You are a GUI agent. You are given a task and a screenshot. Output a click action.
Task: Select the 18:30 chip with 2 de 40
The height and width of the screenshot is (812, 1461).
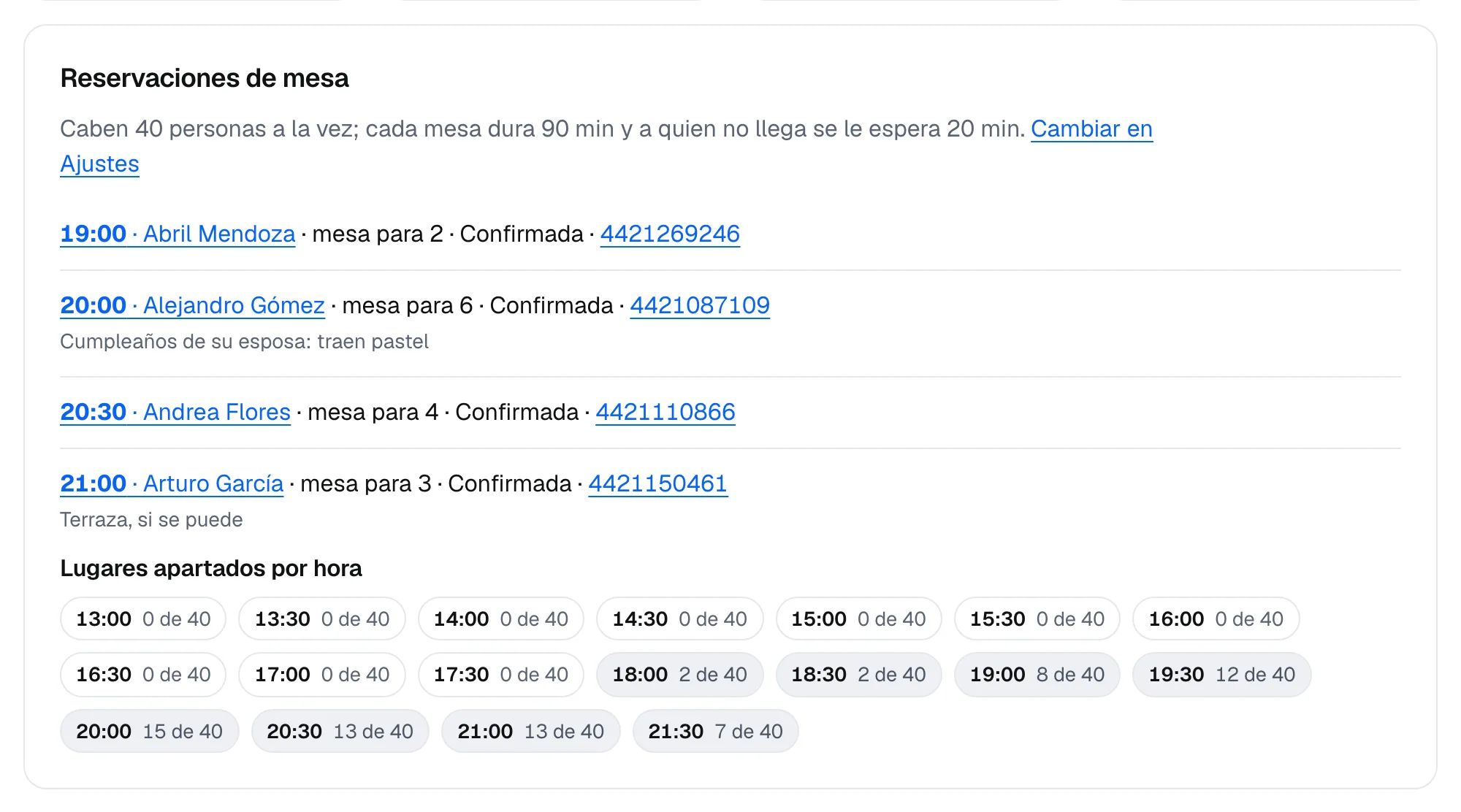[859, 675]
